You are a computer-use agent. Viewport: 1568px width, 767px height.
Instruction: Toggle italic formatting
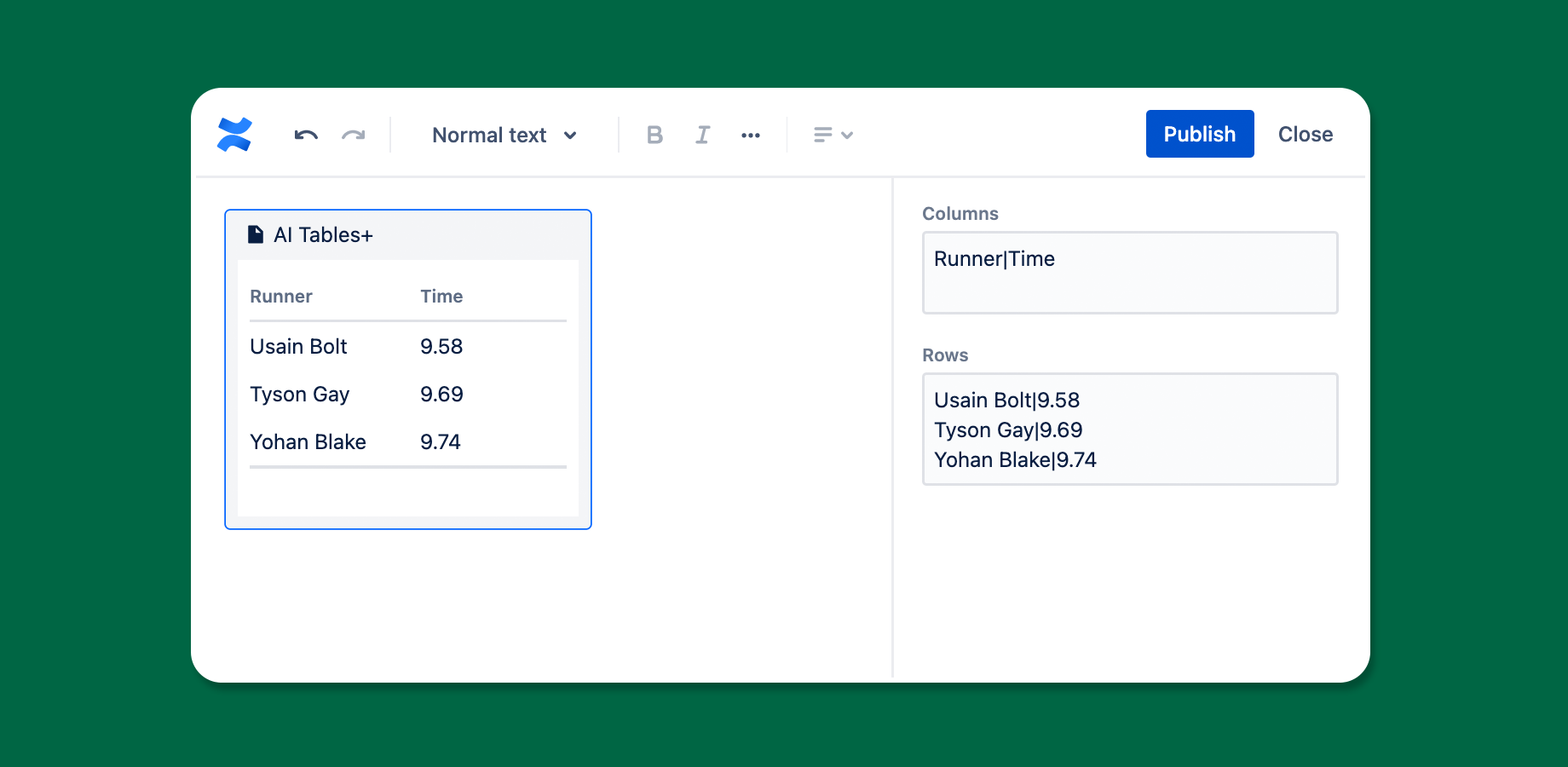tap(702, 135)
